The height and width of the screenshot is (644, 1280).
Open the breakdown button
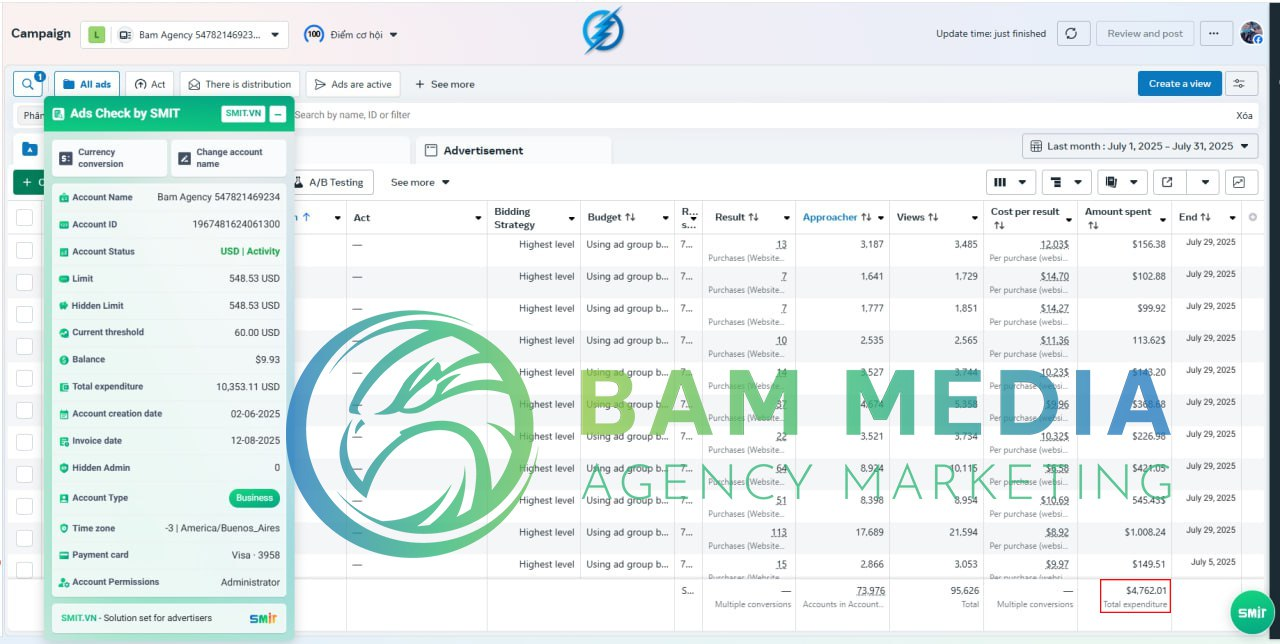tap(1066, 182)
